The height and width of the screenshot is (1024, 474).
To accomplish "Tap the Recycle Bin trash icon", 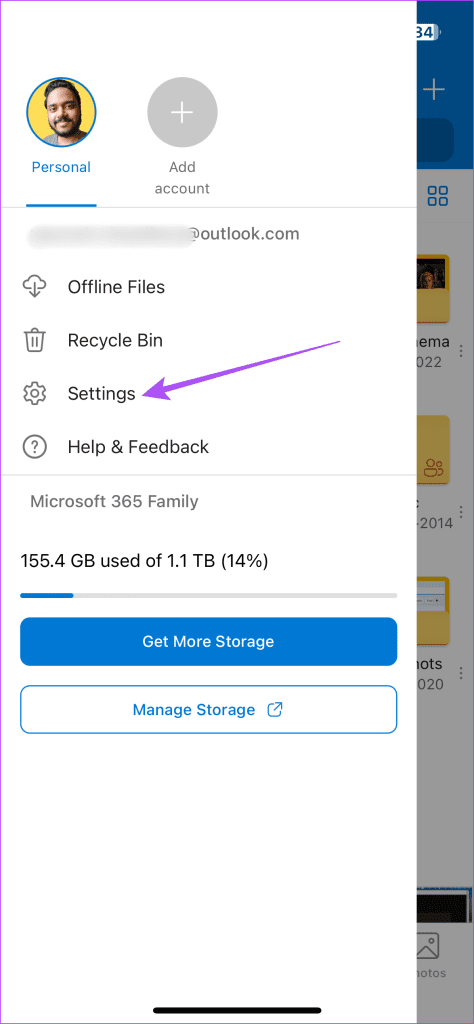I will pyautogui.click(x=35, y=340).
